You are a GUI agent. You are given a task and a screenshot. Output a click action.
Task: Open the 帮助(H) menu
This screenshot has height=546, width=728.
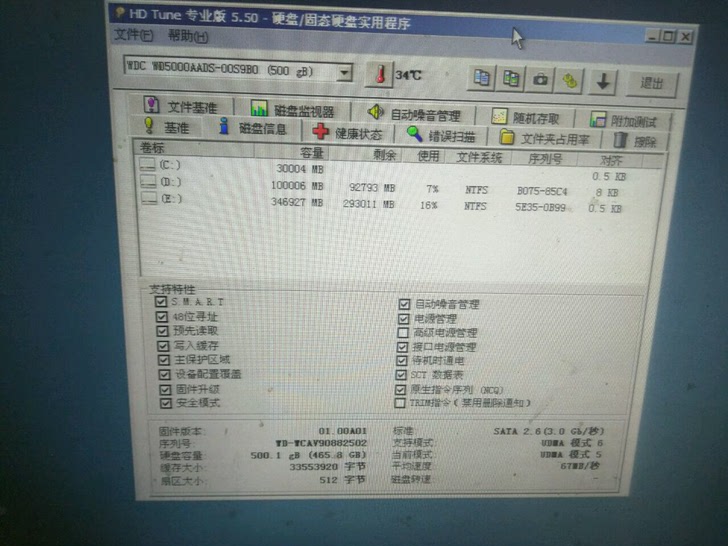pyautogui.click(x=188, y=36)
